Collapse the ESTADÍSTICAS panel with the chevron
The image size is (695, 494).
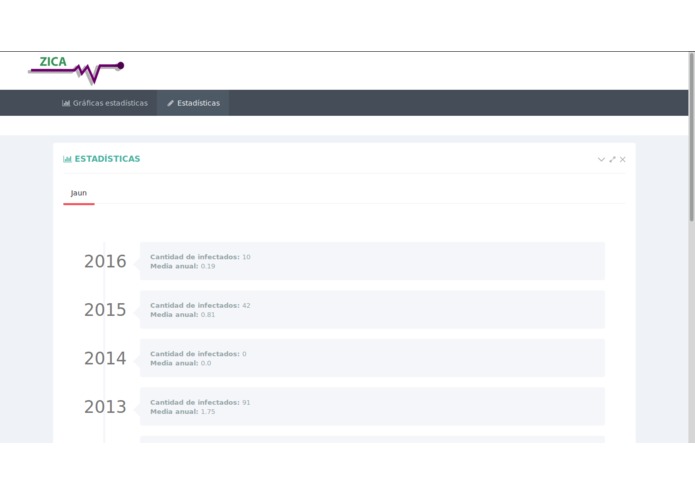pyautogui.click(x=601, y=159)
